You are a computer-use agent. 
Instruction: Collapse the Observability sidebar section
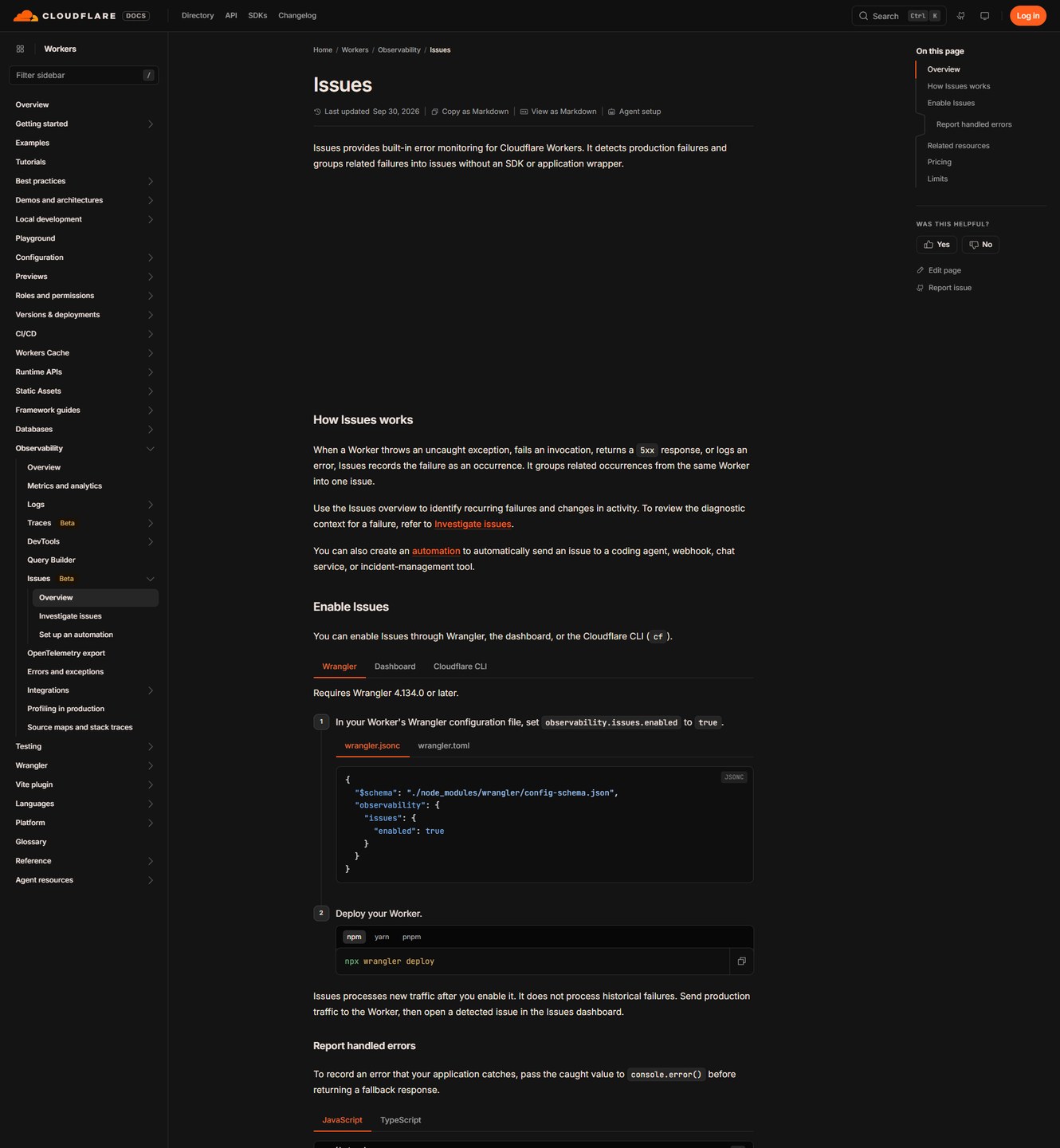click(x=150, y=449)
